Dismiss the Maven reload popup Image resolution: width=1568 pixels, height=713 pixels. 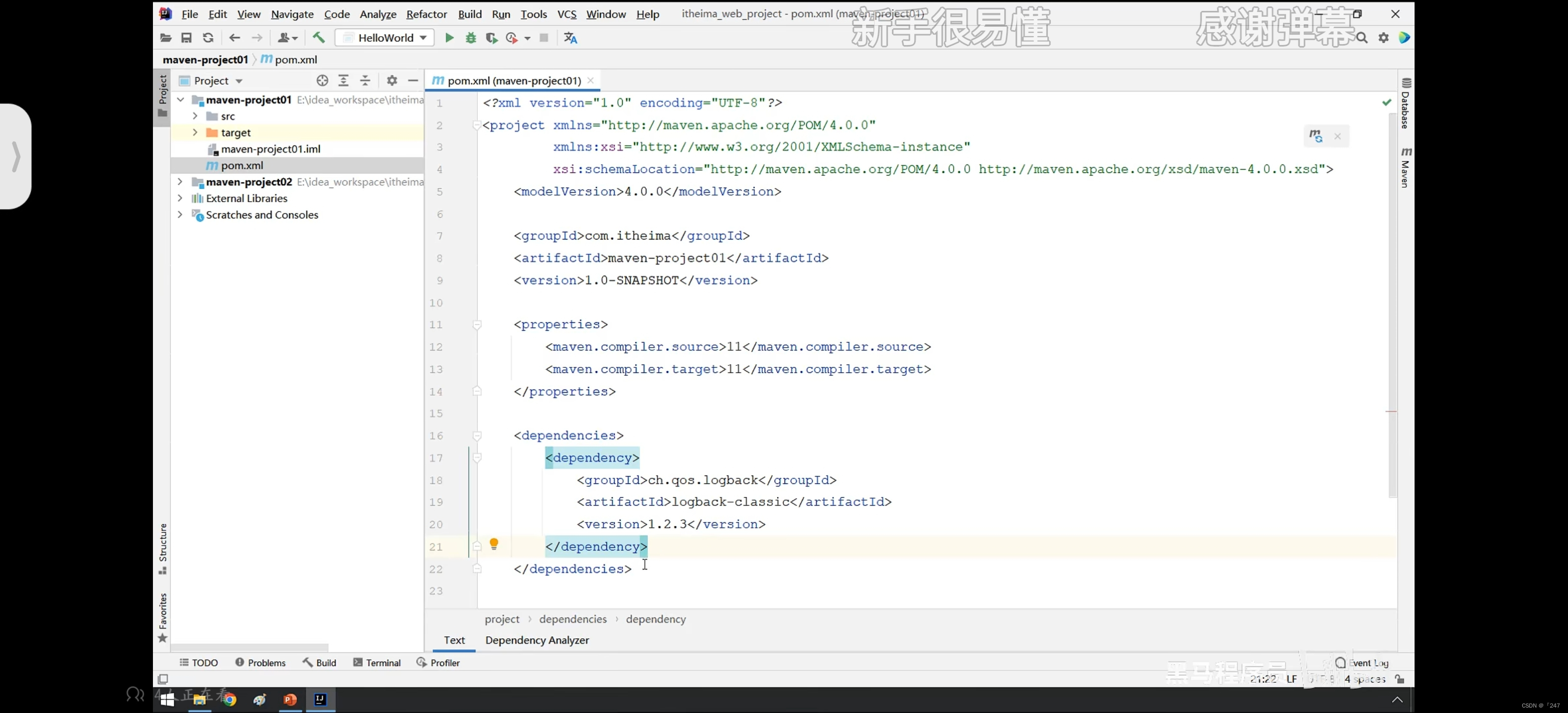coord(1337,136)
